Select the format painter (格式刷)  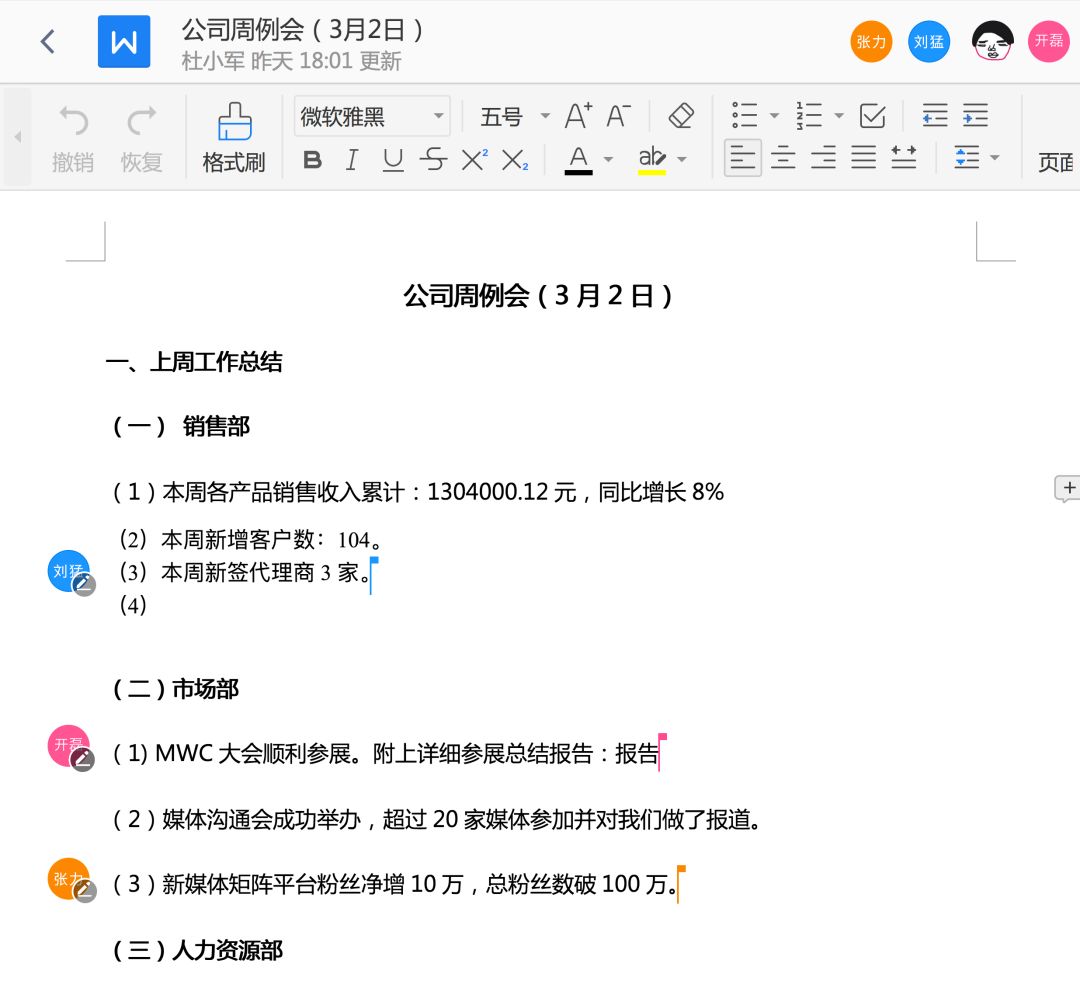tap(234, 138)
